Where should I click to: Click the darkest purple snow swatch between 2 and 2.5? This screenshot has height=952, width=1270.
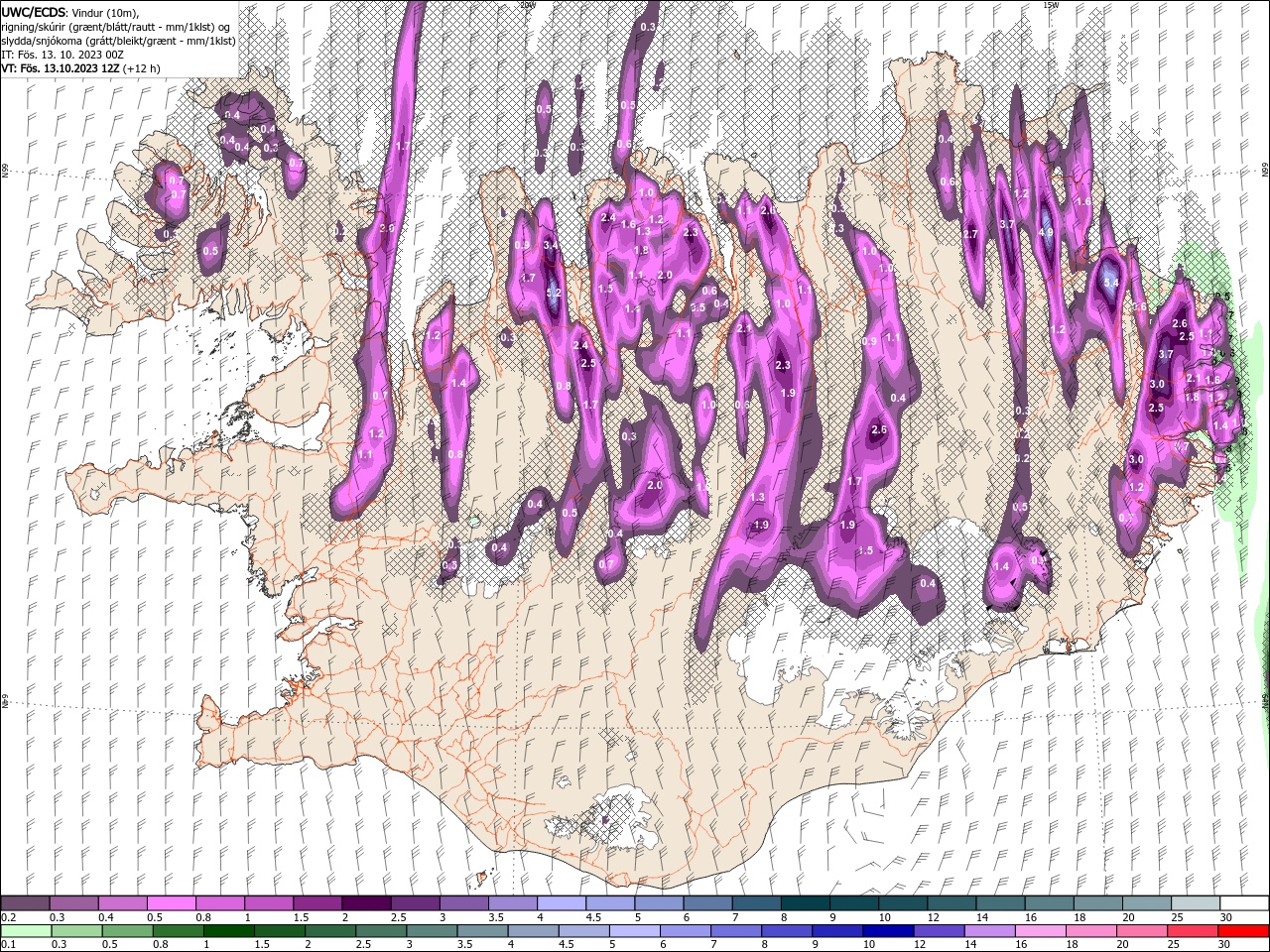pyautogui.click(x=366, y=903)
